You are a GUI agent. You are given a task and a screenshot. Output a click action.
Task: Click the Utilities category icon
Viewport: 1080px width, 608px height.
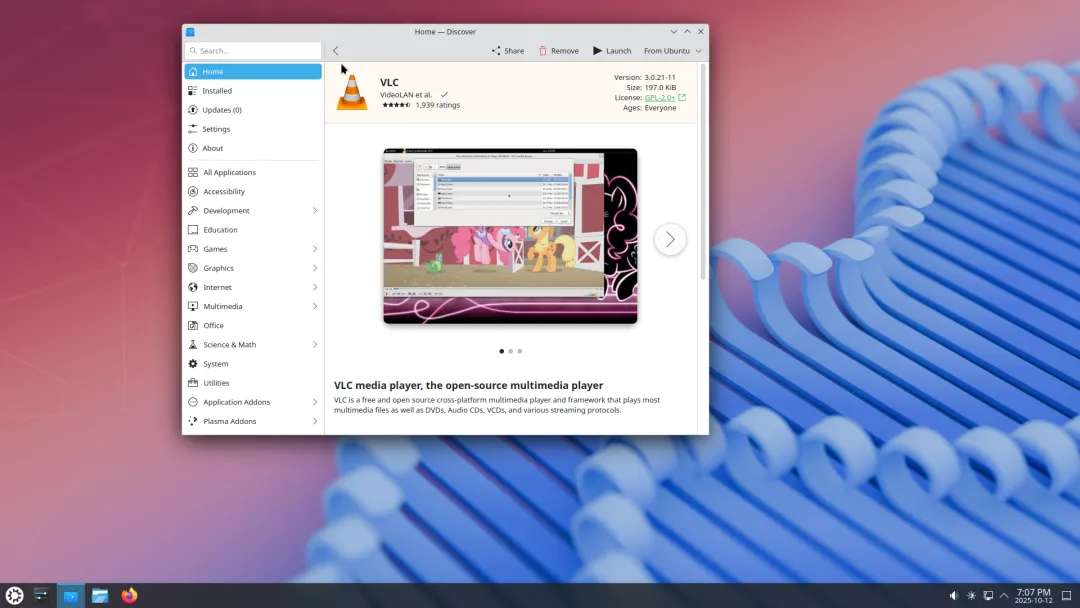193,383
